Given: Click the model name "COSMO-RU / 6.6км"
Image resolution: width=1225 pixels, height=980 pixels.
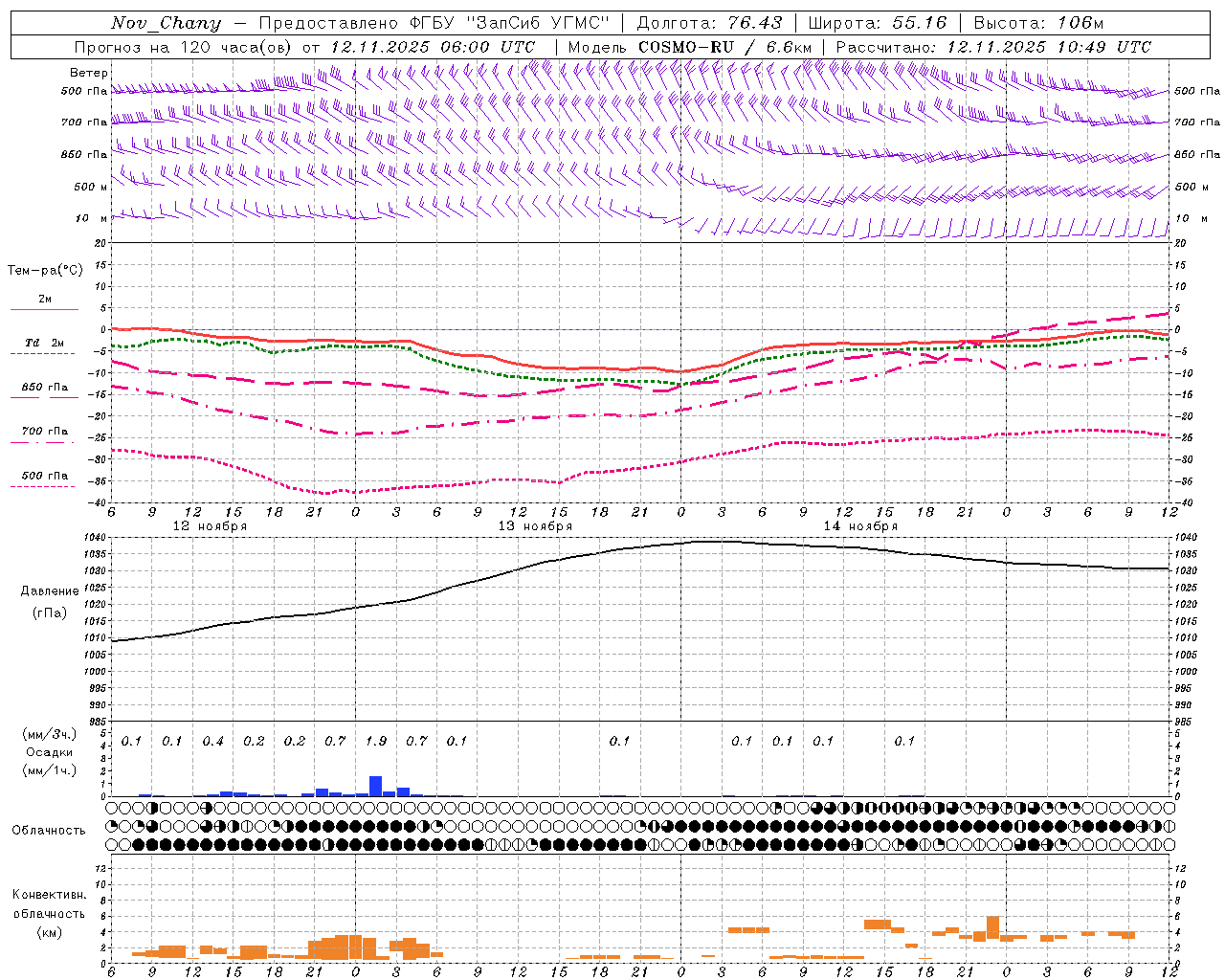Looking at the screenshot, I should point(725,47).
